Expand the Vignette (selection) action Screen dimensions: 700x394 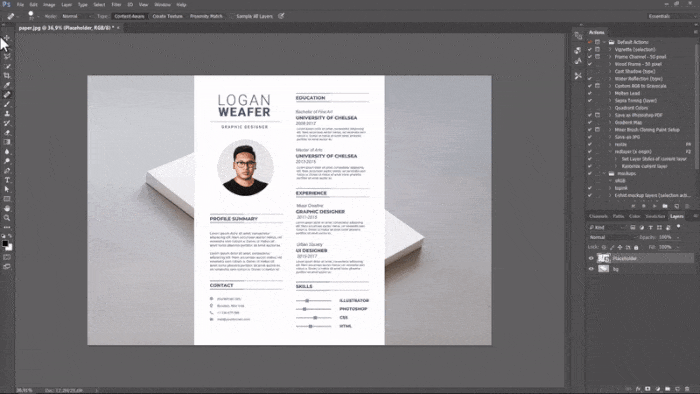[610, 50]
